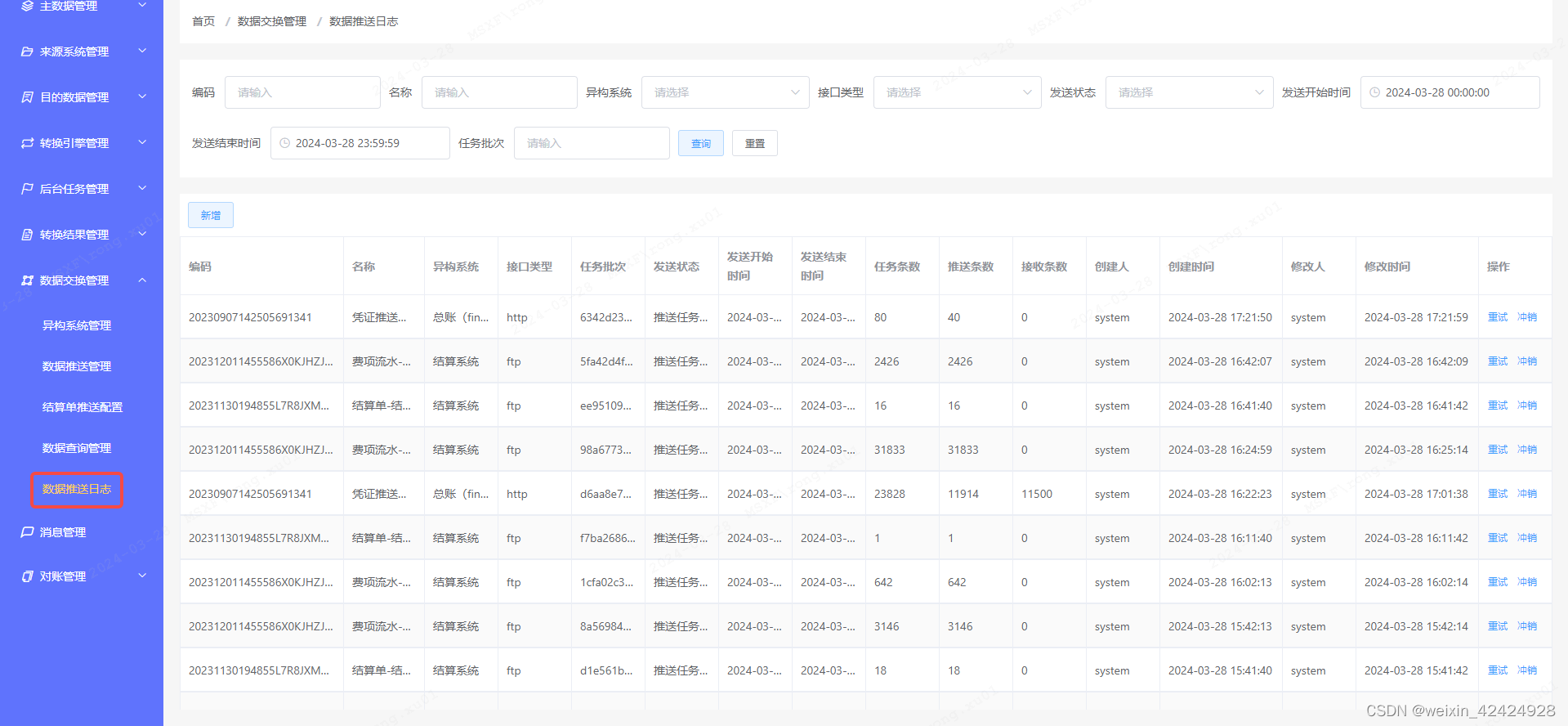Screen dimensions: 1568x726
Task: Open the 发送状态 dropdown
Action: 1190,92
